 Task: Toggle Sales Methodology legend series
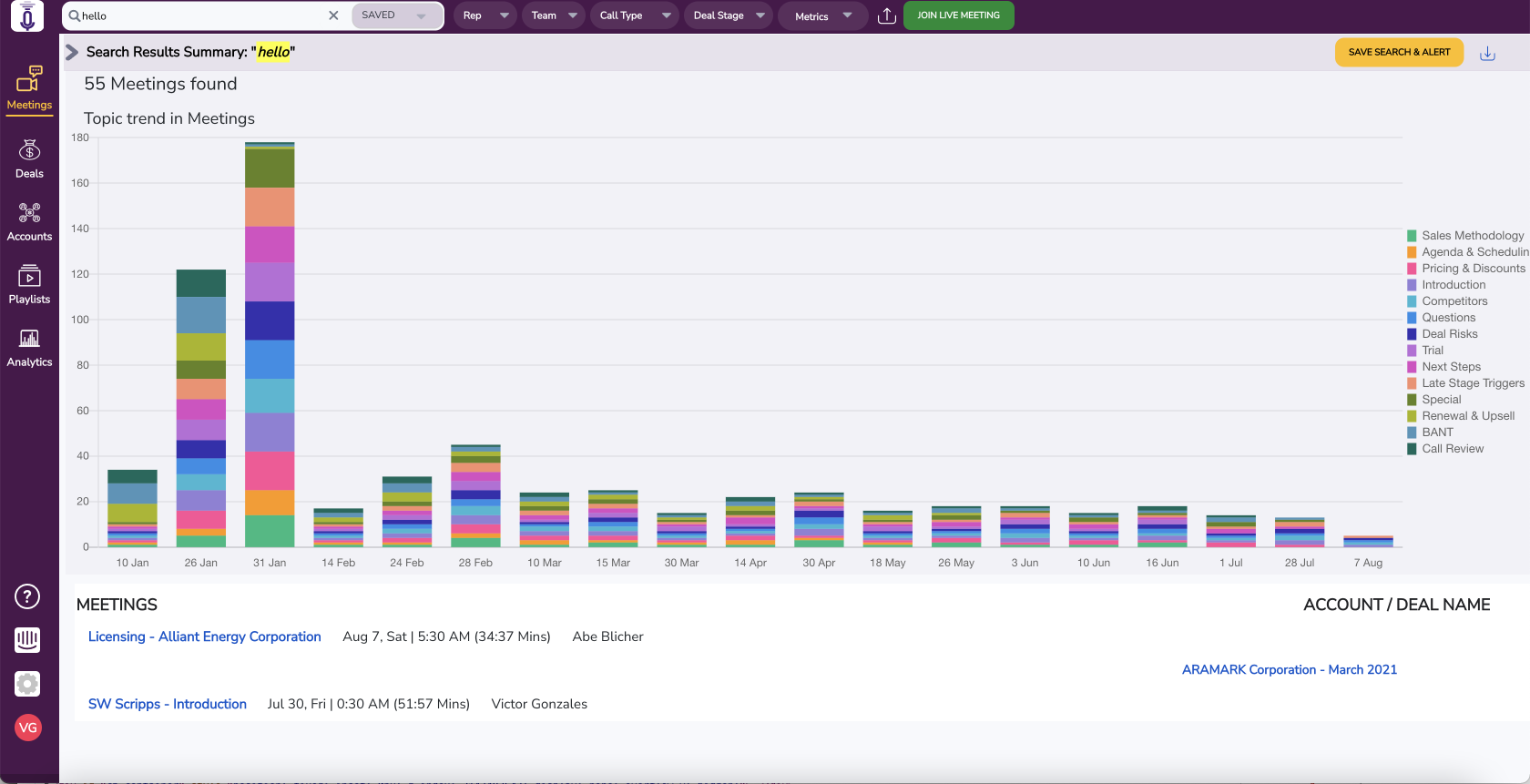click(1472, 236)
